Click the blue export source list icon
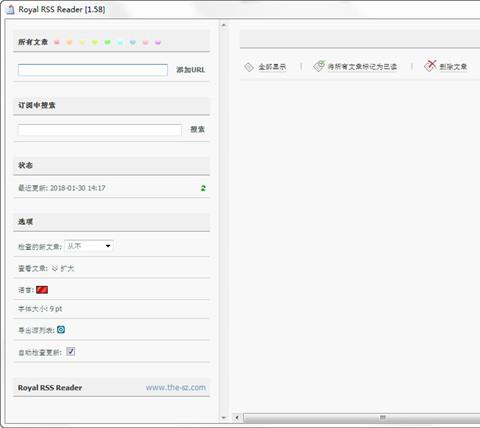This screenshot has width=480, height=428. click(61, 330)
